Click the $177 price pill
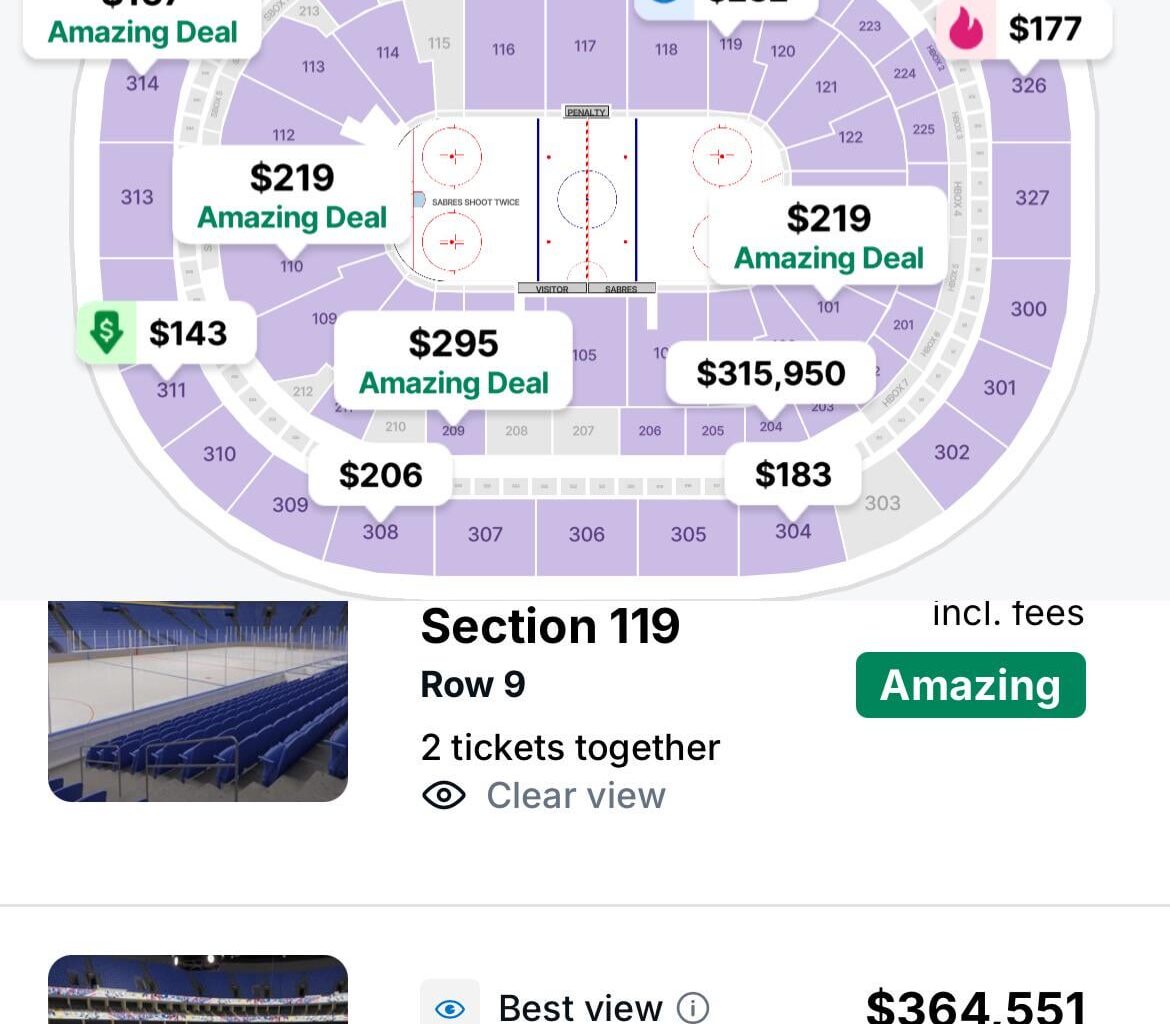The width and height of the screenshot is (1170, 1024). click(x=1043, y=29)
